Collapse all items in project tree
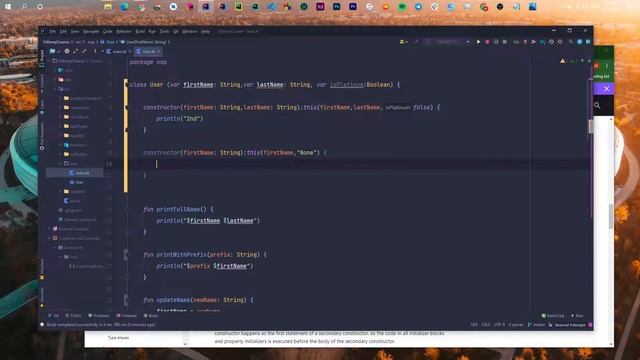The width and height of the screenshot is (640, 360). click(84, 51)
